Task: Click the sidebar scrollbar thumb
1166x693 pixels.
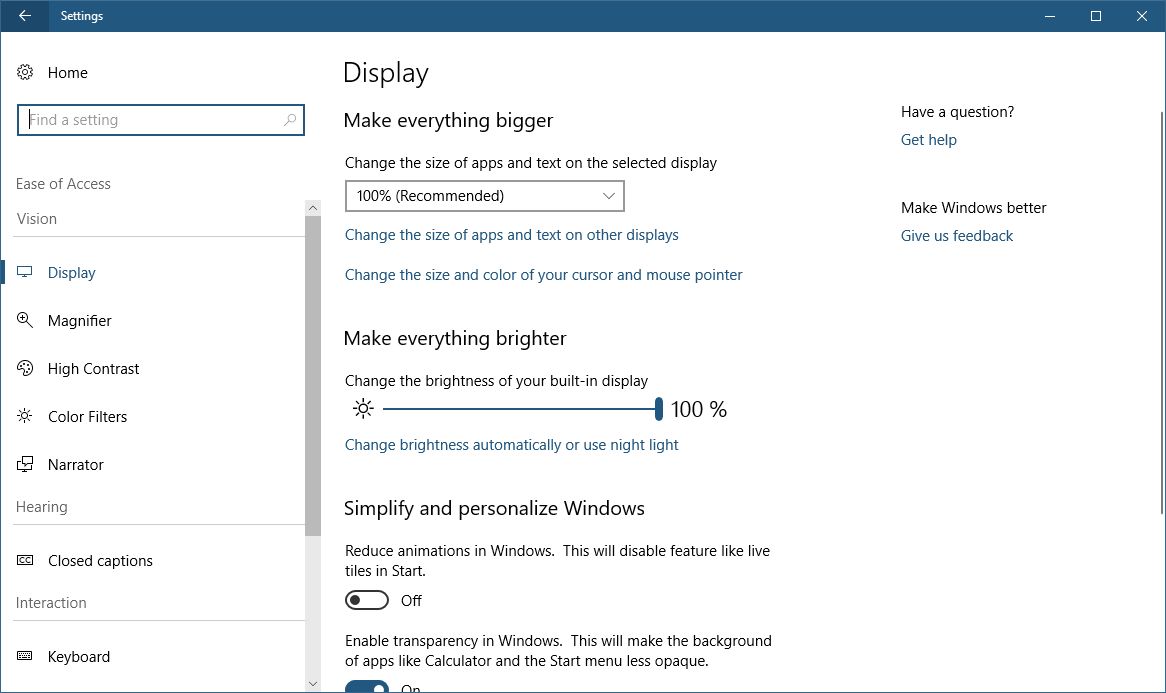Action: coord(313,375)
